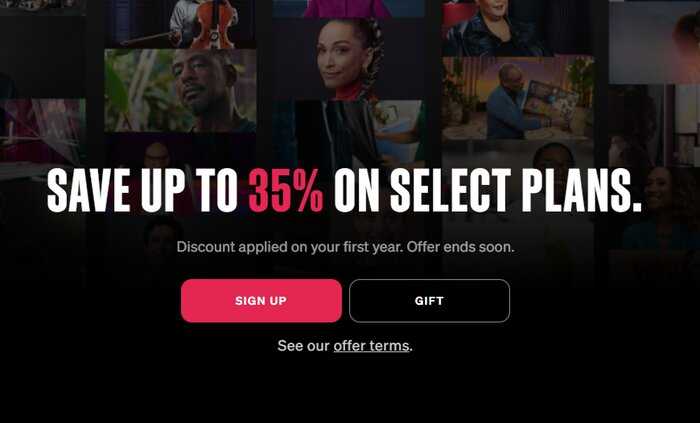Image resolution: width=700 pixels, height=423 pixels.
Task: Click the magenta garment thumbnail at top
Action: click(348, 8)
